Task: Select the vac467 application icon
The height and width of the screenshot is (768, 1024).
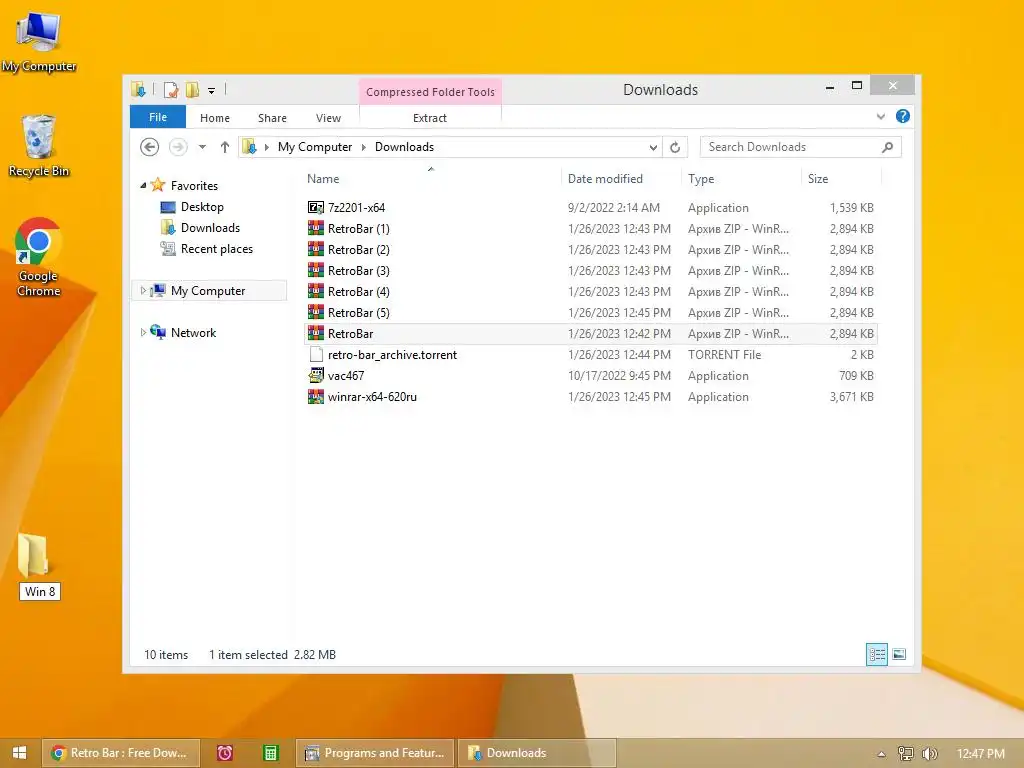Action: click(316, 376)
